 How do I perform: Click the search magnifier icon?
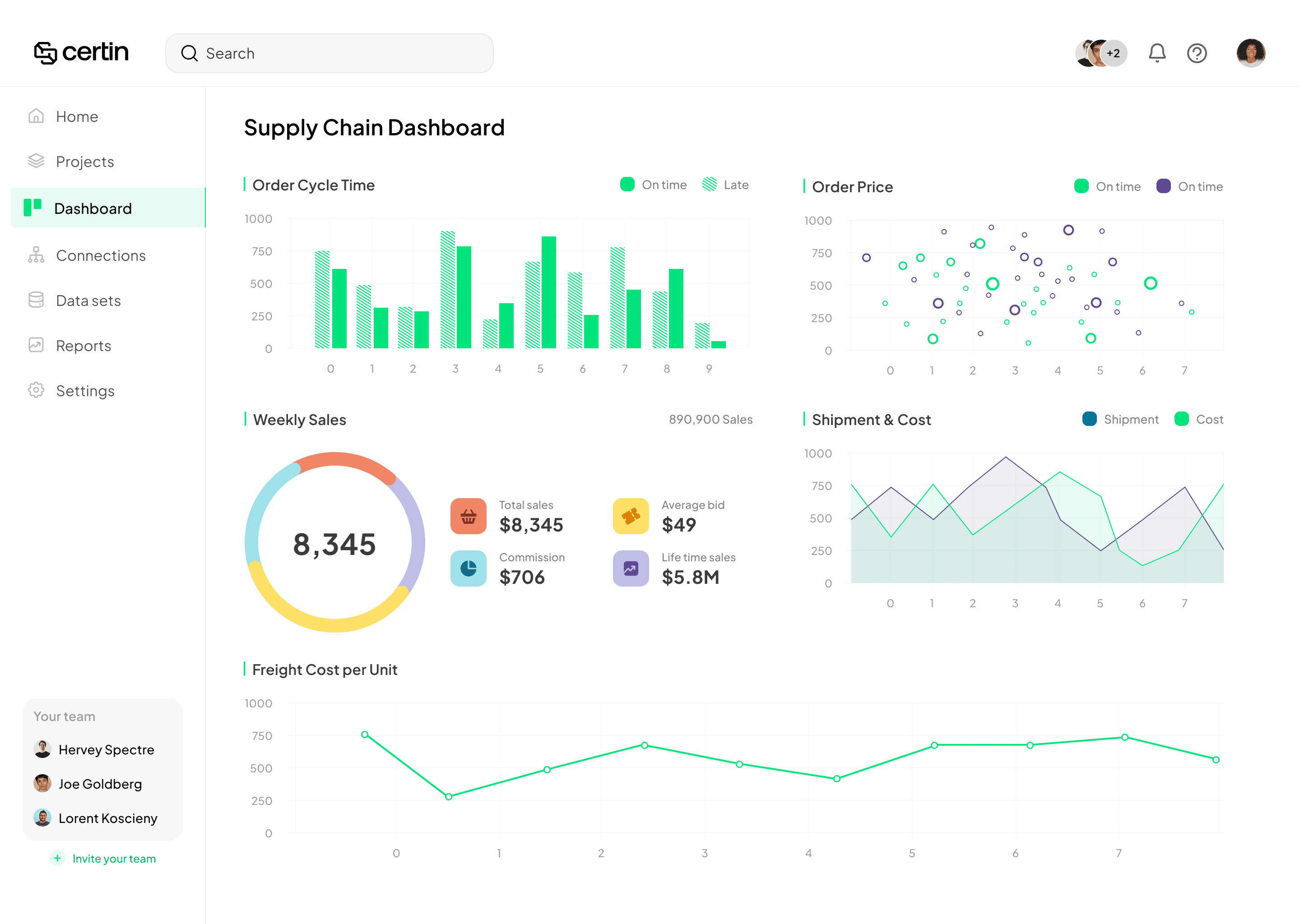coord(189,54)
